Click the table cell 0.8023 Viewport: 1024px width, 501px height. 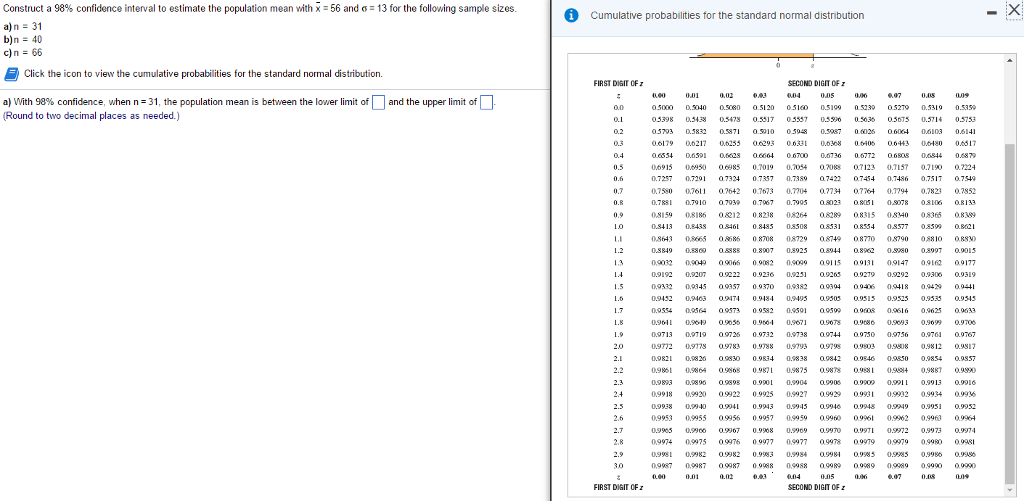pos(830,202)
